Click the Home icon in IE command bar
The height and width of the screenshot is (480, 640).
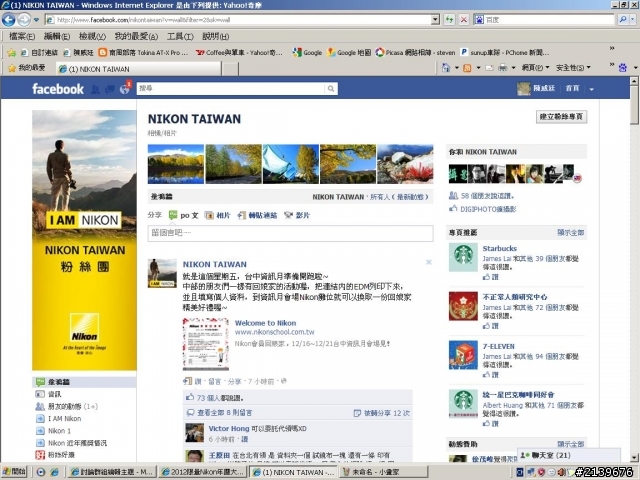tap(446, 68)
